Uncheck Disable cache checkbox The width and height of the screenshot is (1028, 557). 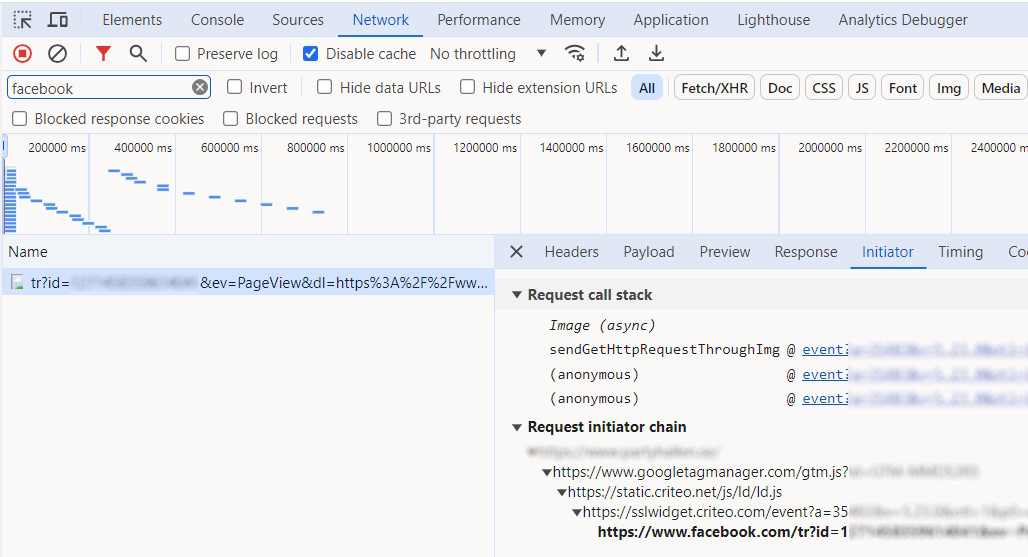tap(310, 54)
